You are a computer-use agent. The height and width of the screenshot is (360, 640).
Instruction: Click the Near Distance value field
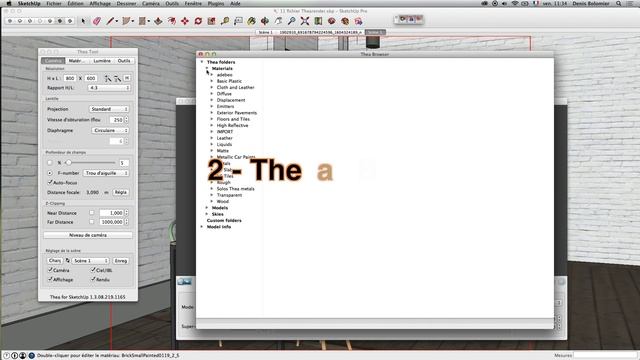click(x=112, y=213)
